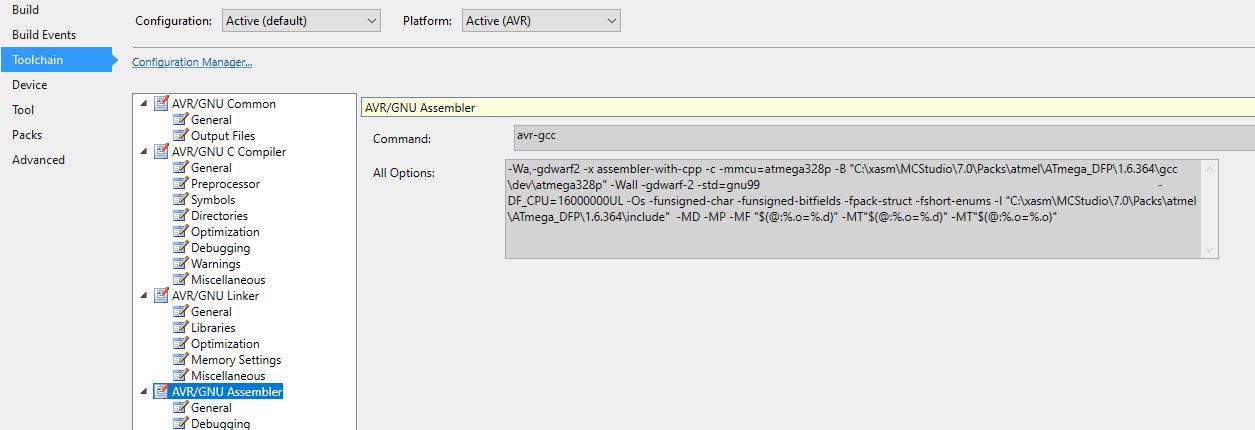The height and width of the screenshot is (430, 1255).
Task: Click the AVR/GNU C Compiler category icon
Action: (x=161, y=152)
